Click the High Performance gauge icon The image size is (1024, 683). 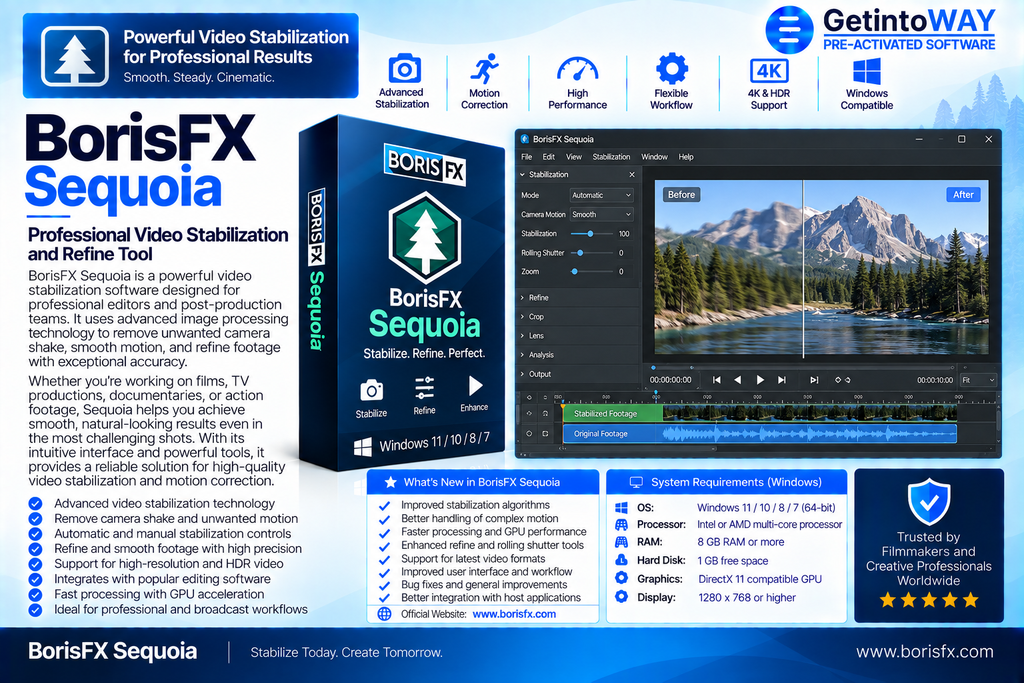577,70
